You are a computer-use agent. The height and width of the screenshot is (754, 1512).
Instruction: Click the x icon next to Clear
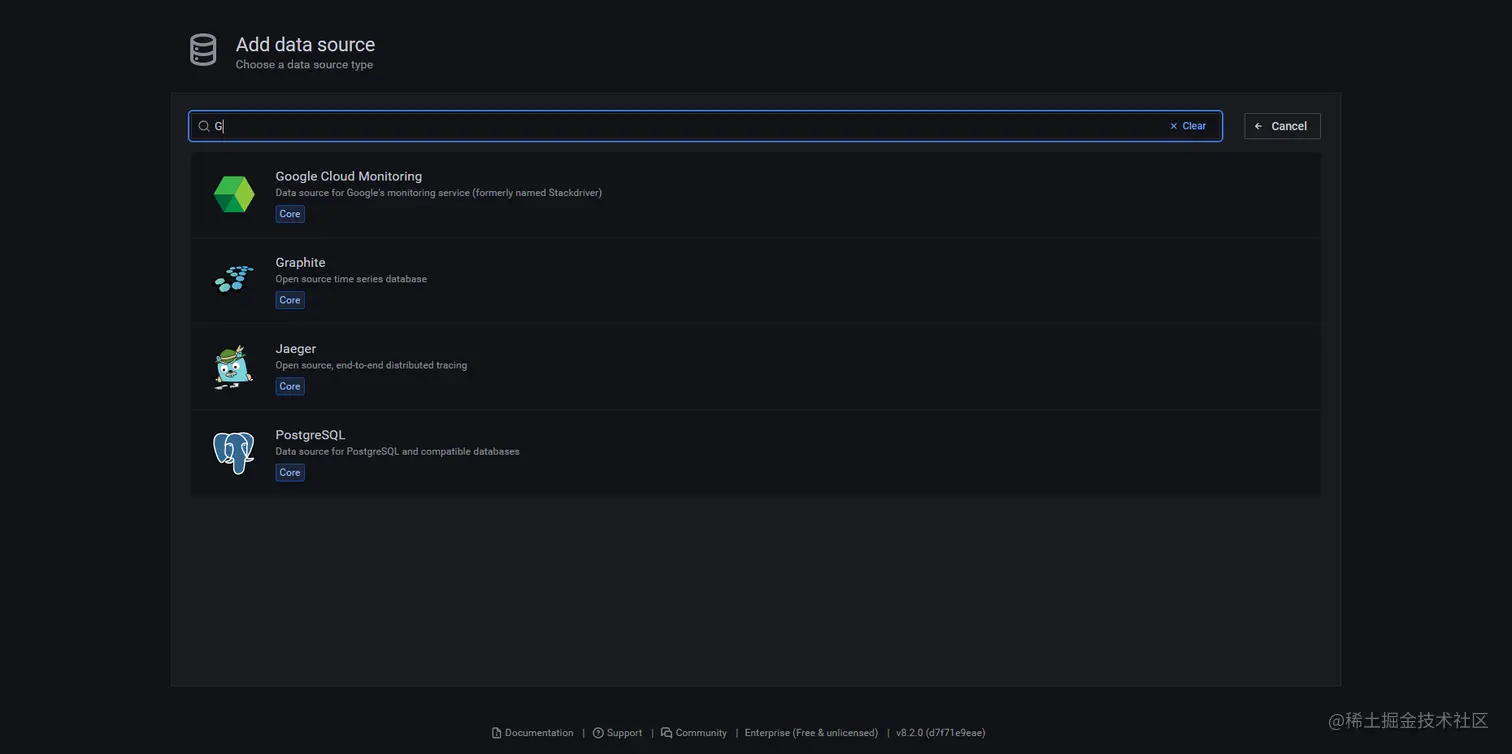coord(1174,126)
